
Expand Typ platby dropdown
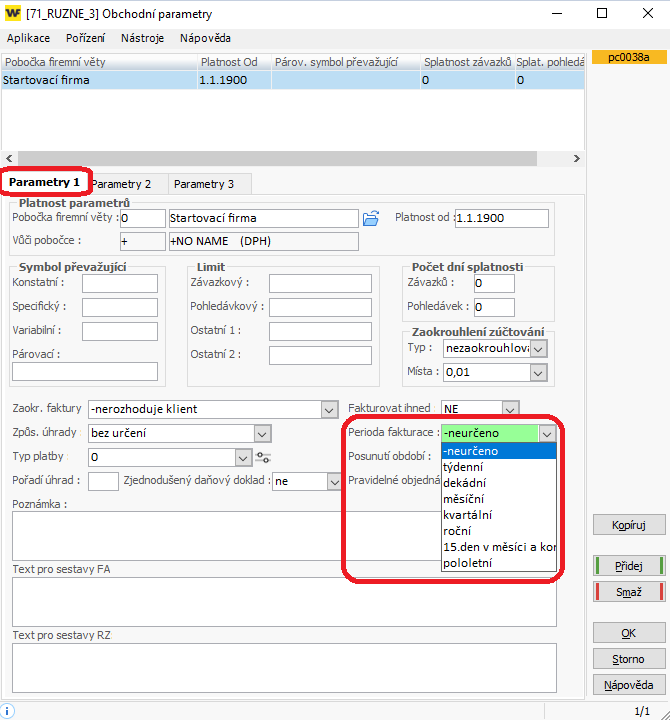click(243, 458)
